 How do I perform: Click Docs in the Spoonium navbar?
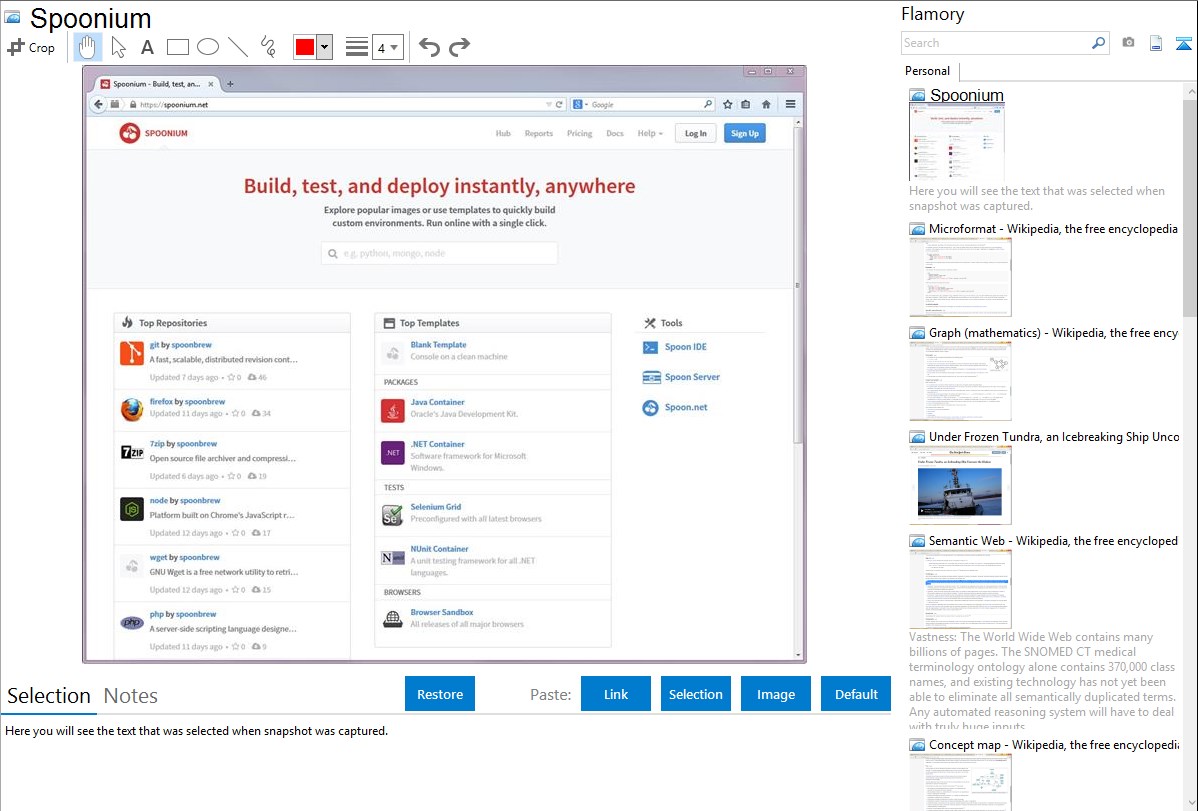[615, 133]
